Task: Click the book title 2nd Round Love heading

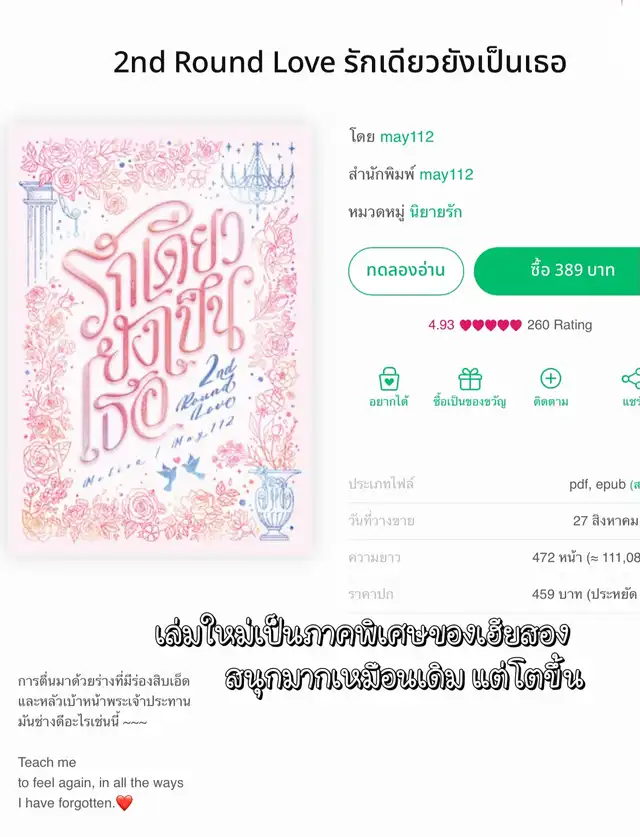Action: 339,62
